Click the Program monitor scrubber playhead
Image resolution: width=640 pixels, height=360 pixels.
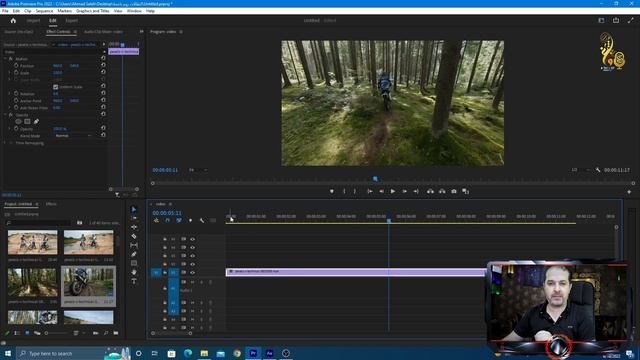pyautogui.click(x=375, y=179)
